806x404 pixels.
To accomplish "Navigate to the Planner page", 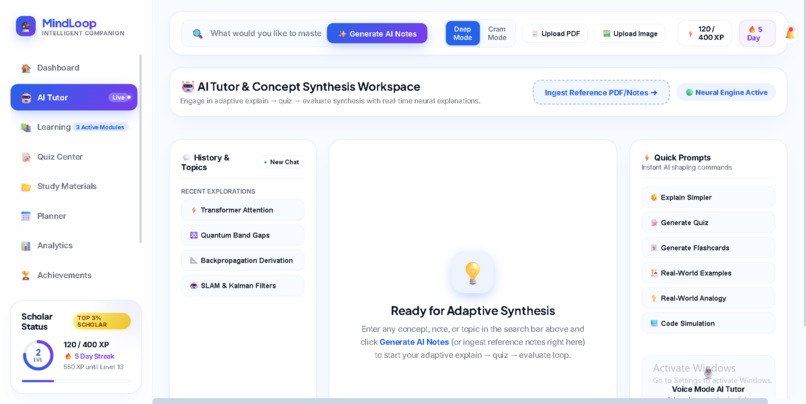I will click(x=74, y=216).
